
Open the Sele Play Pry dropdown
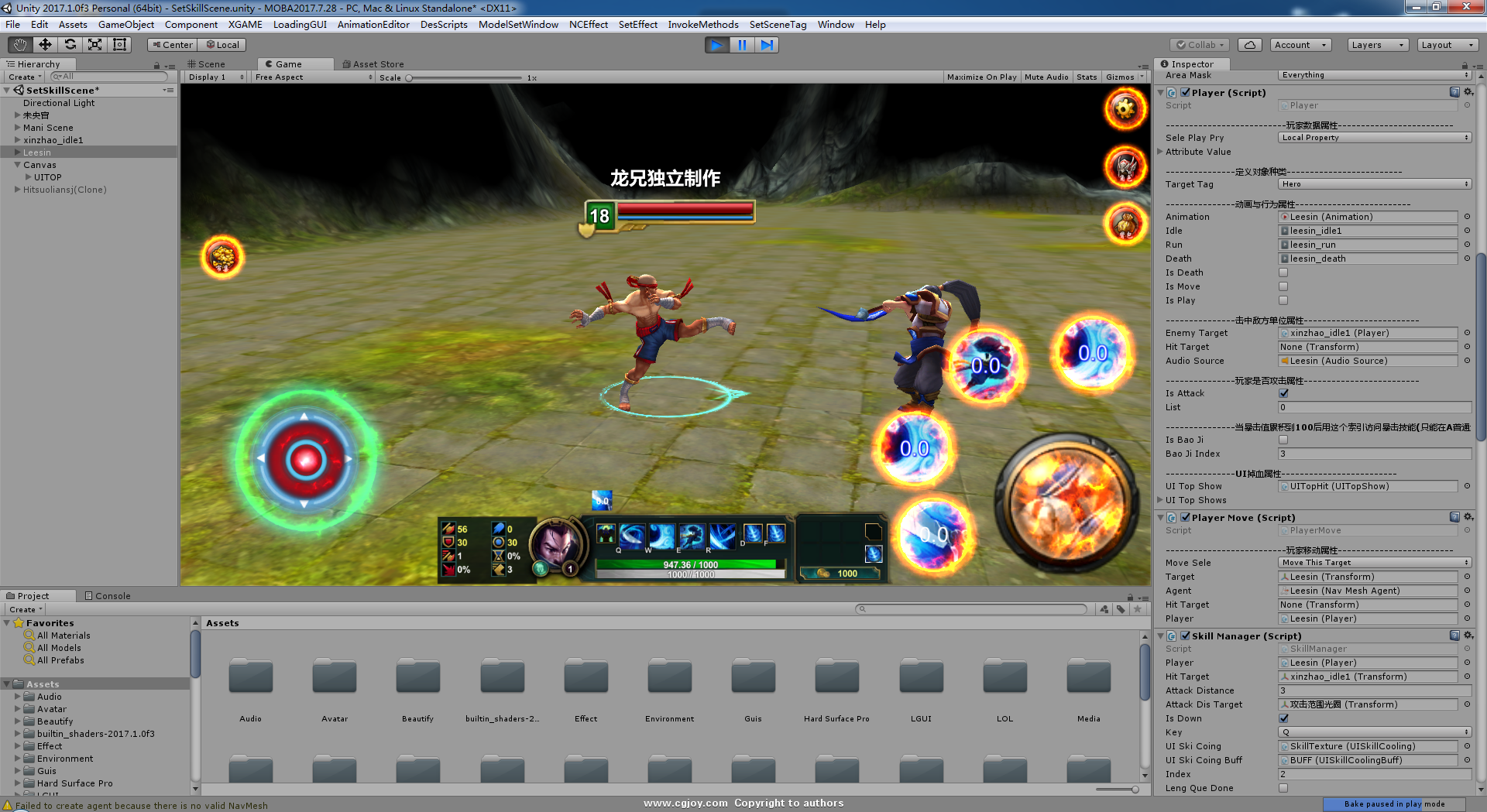click(x=1375, y=138)
